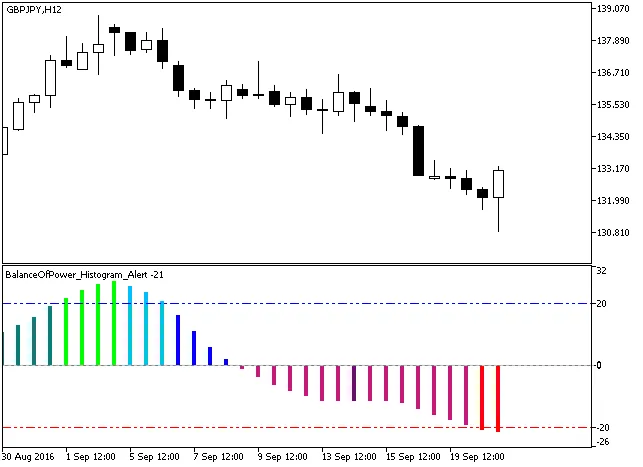Click the 139.070 price axis label
This screenshot has height=467, width=643.
click(612, 9)
